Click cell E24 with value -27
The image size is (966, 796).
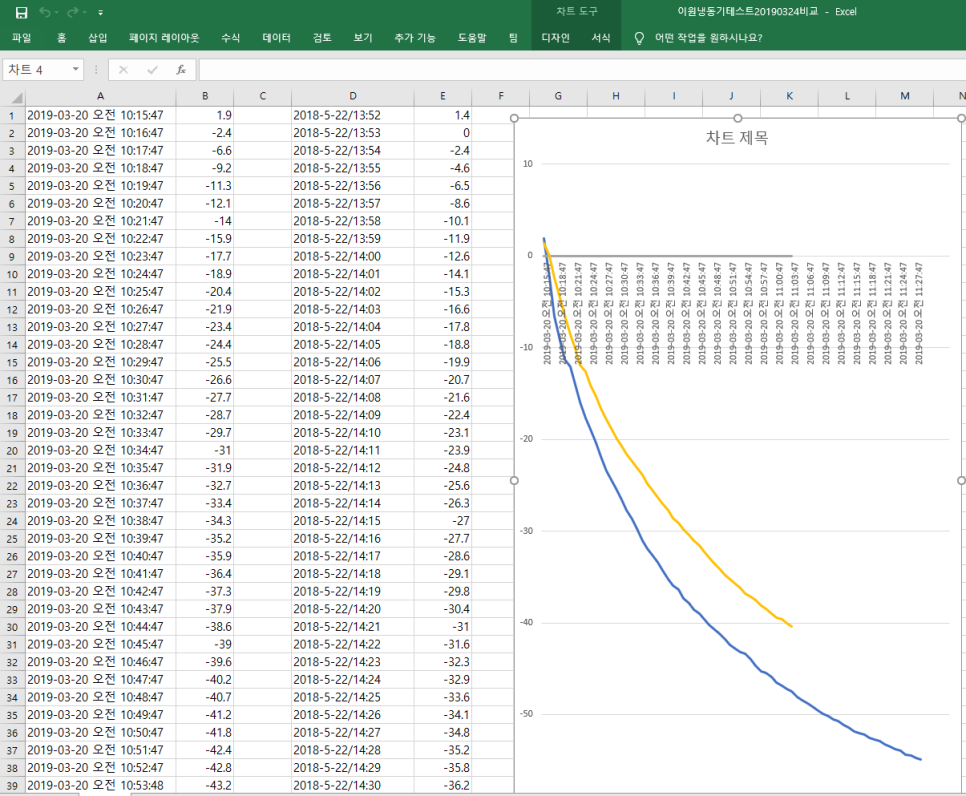click(x=443, y=521)
